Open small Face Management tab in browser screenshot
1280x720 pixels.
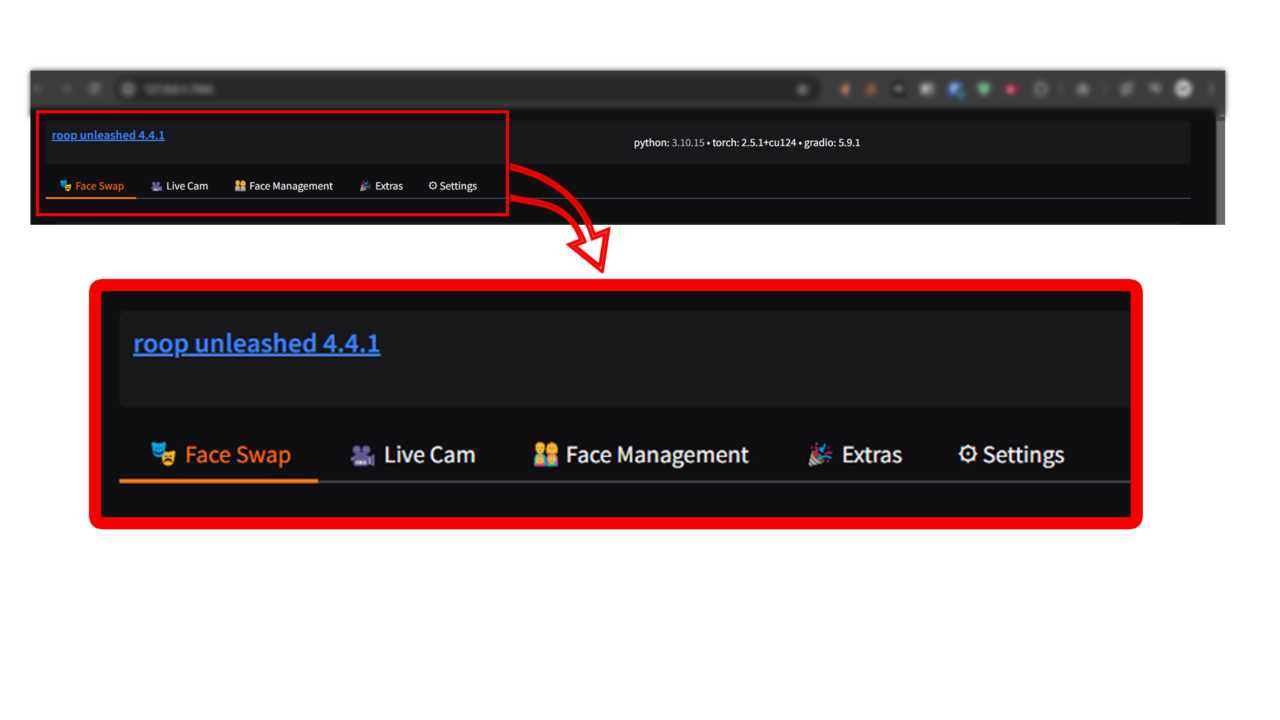283,186
